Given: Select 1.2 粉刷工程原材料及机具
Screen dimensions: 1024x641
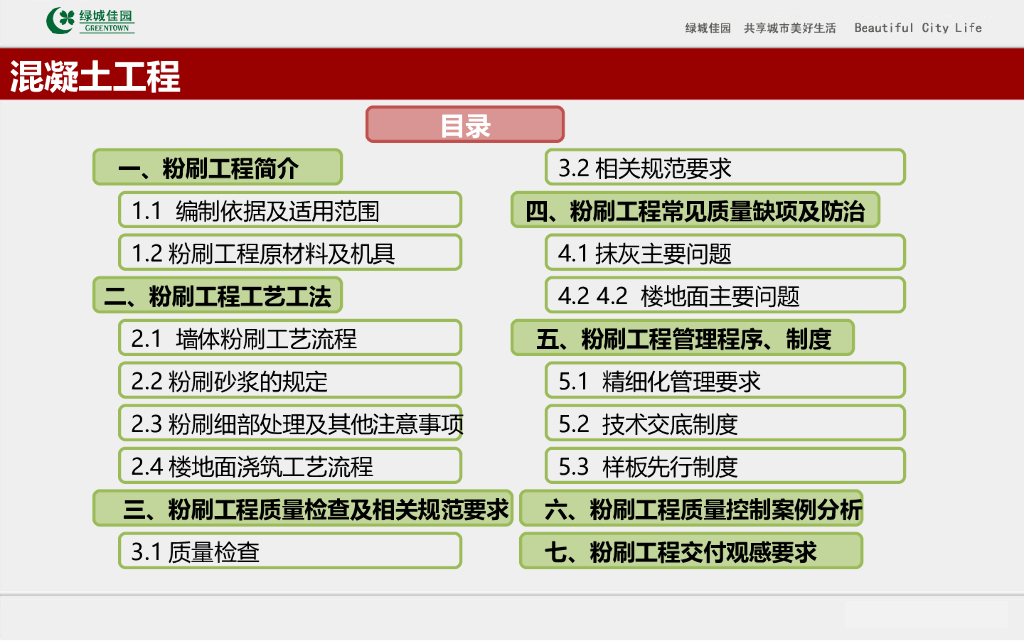Looking at the screenshot, I should coord(290,253).
